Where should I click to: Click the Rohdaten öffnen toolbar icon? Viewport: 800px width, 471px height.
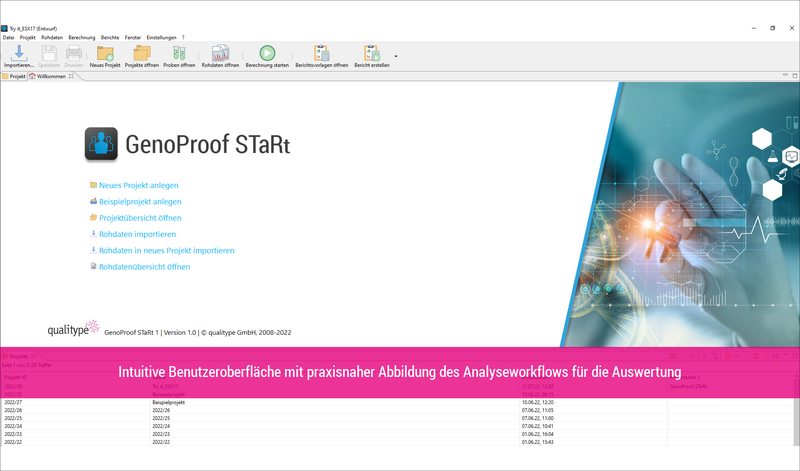[220, 54]
